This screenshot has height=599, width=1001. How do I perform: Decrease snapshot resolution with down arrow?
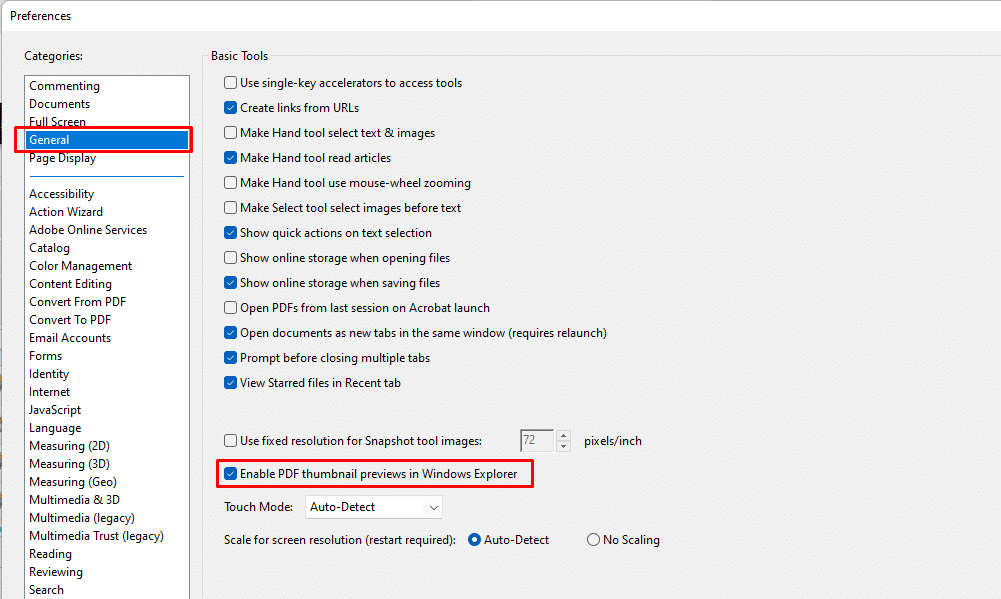coord(564,446)
